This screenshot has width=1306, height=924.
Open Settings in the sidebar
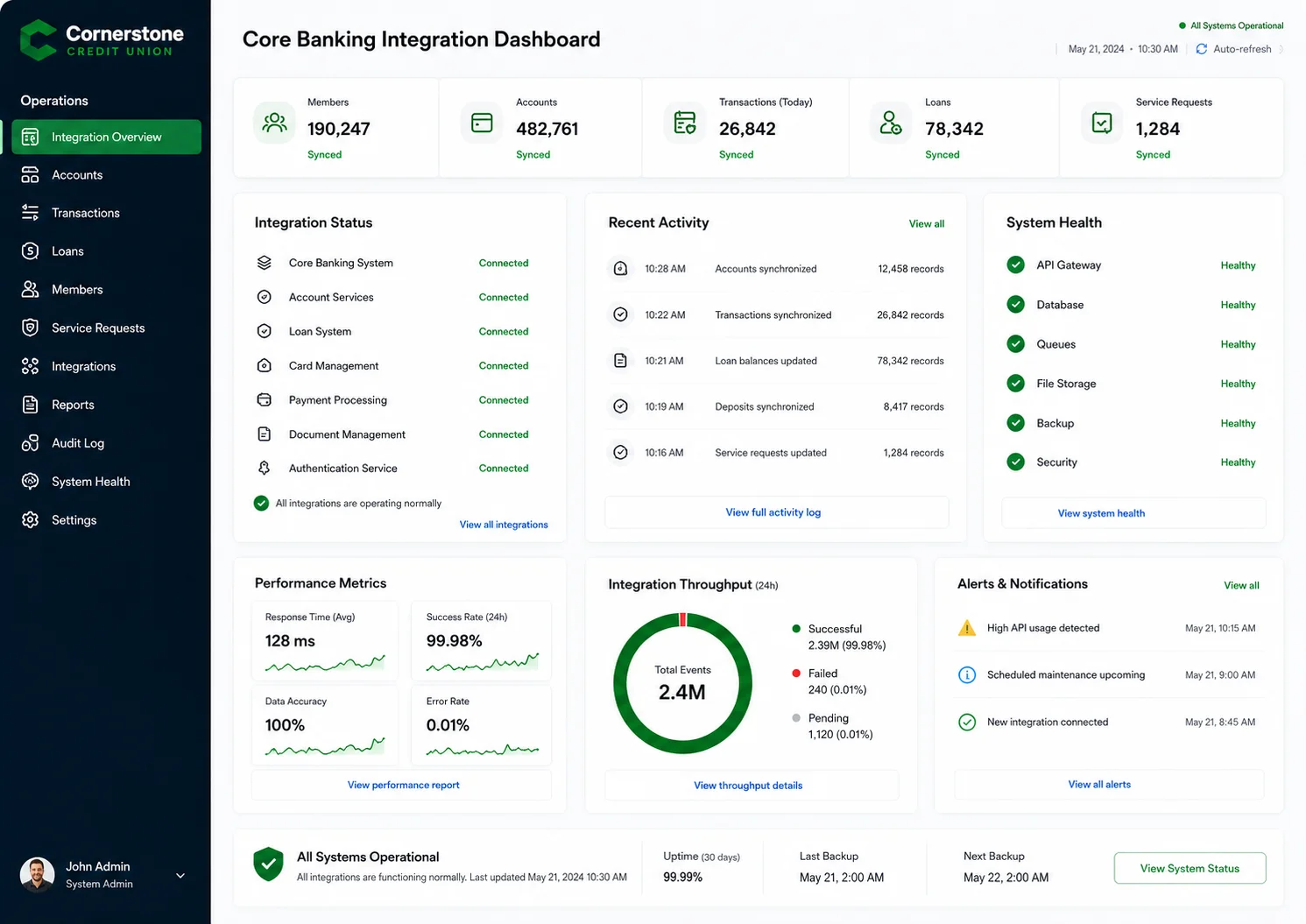tap(107, 519)
